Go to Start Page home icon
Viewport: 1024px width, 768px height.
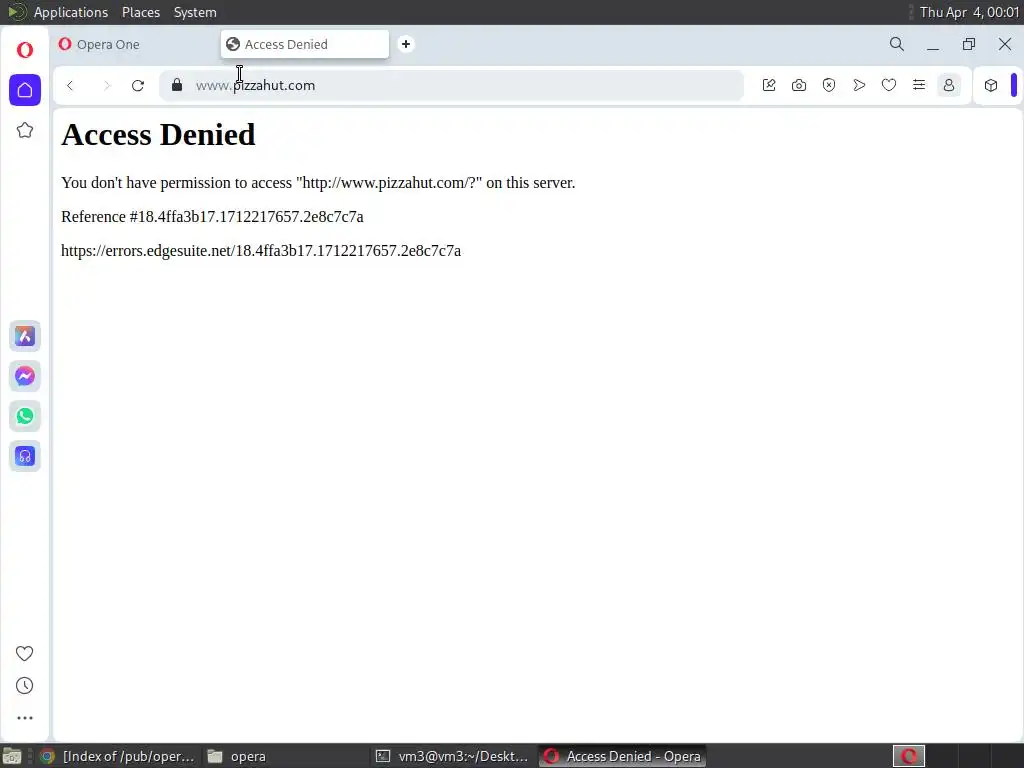tap(25, 90)
